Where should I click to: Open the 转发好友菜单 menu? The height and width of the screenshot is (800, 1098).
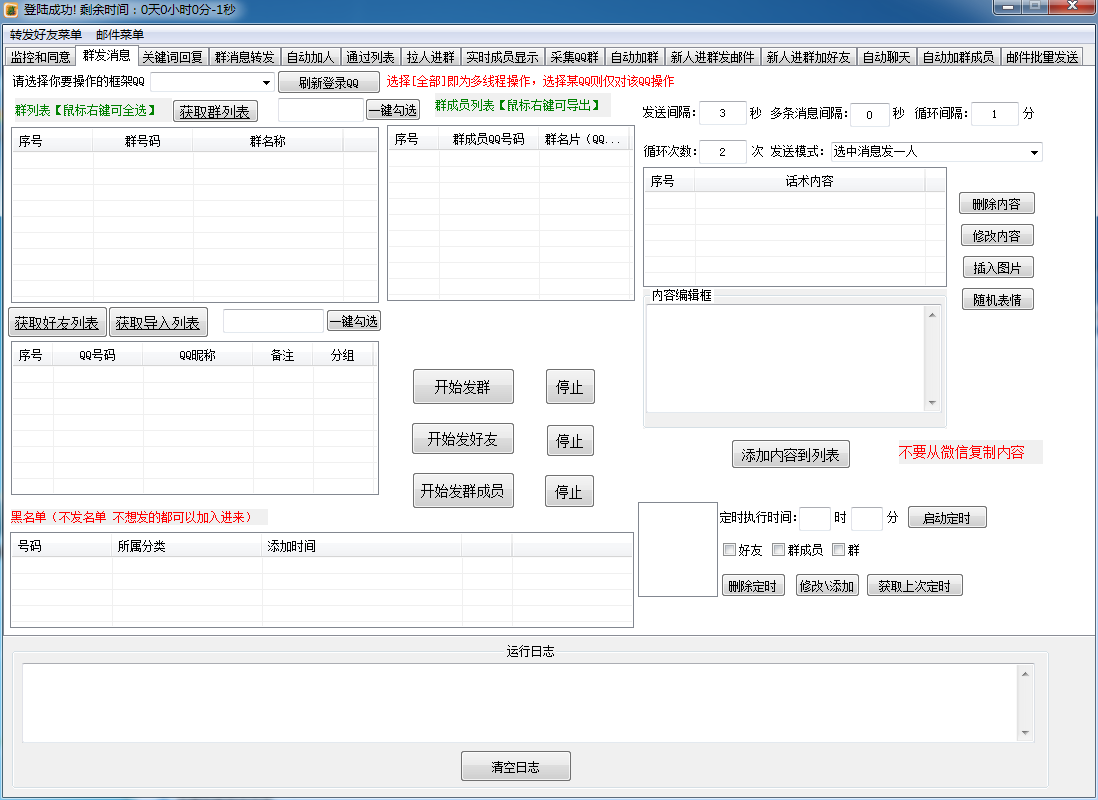click(x=46, y=34)
